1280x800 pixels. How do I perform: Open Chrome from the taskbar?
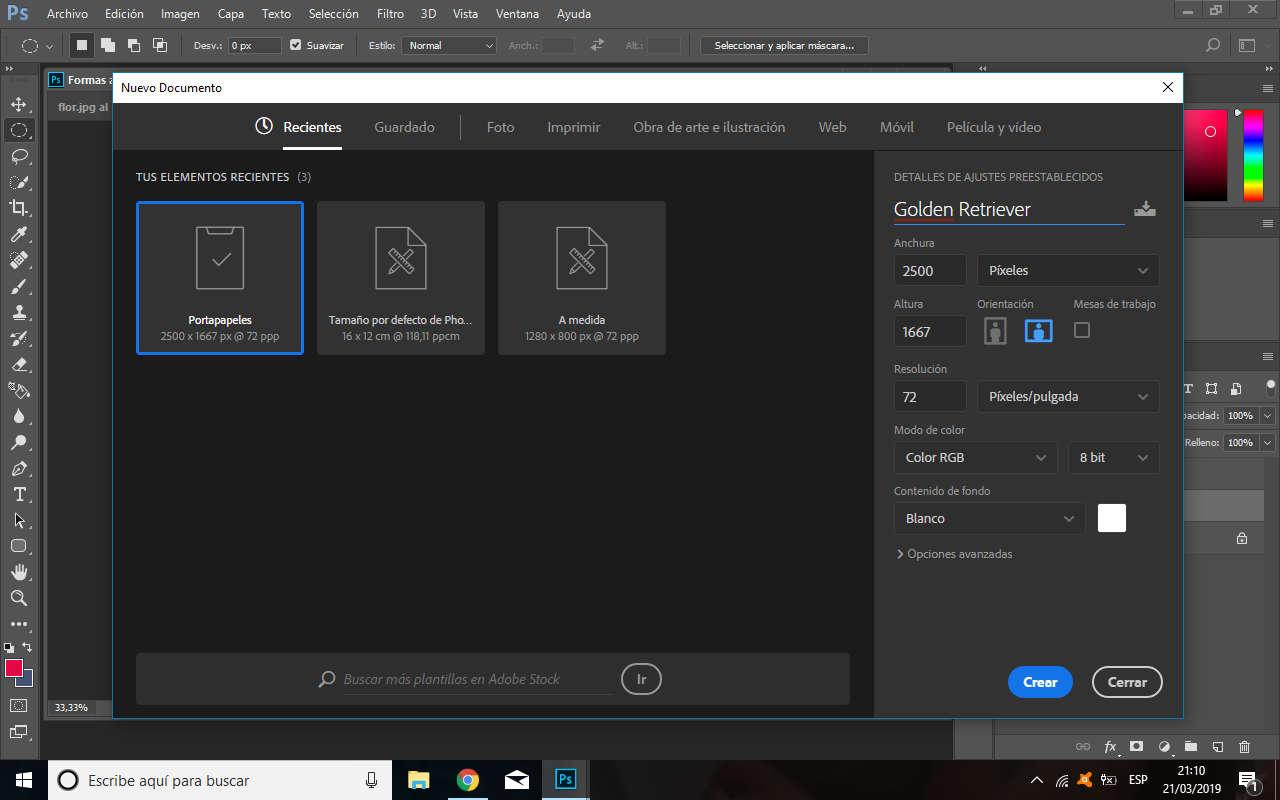467,780
